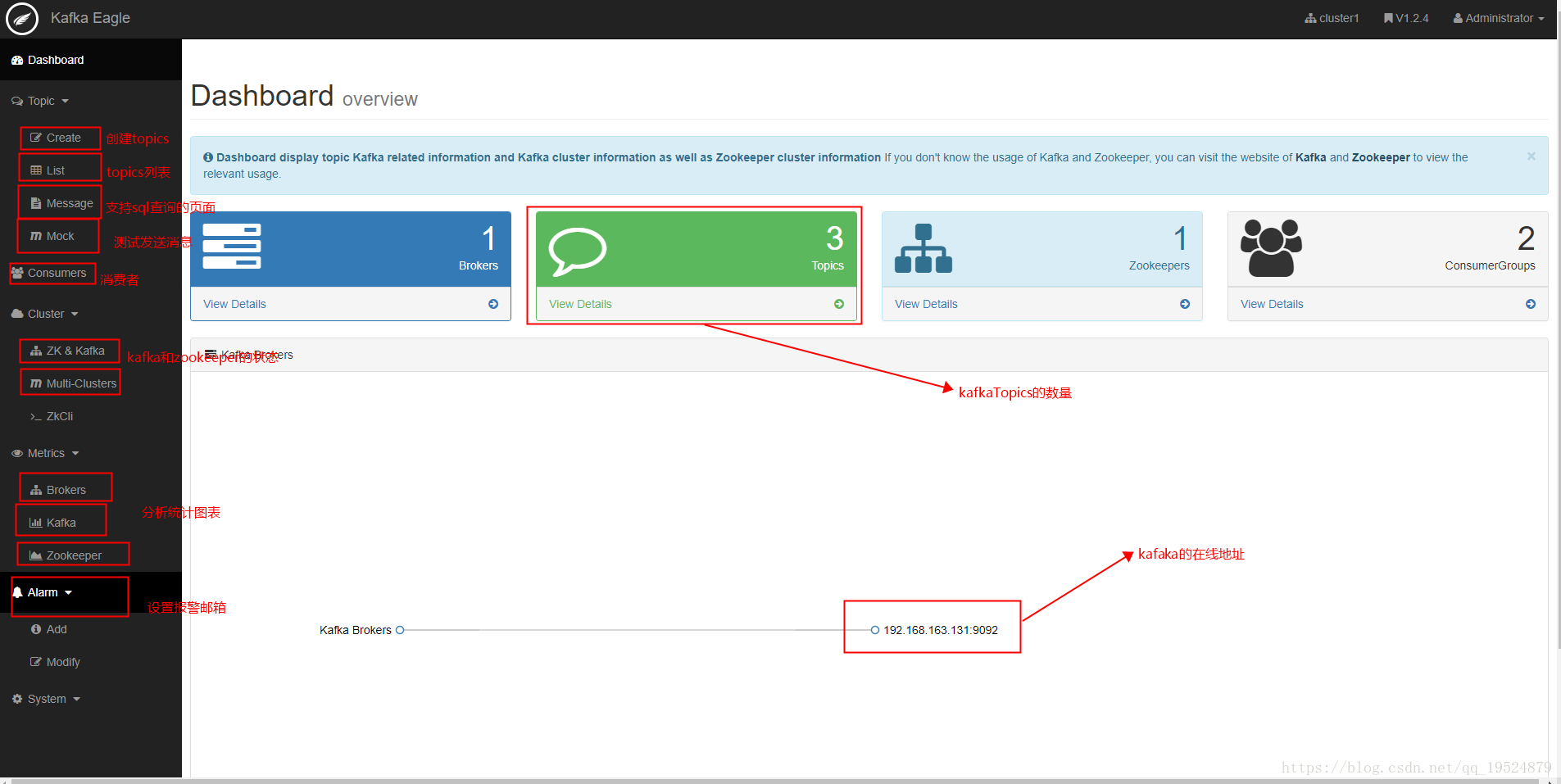This screenshot has height=784, width=1561.
Task: Click the arrow icon on Brokers card footer
Action: [x=493, y=304]
